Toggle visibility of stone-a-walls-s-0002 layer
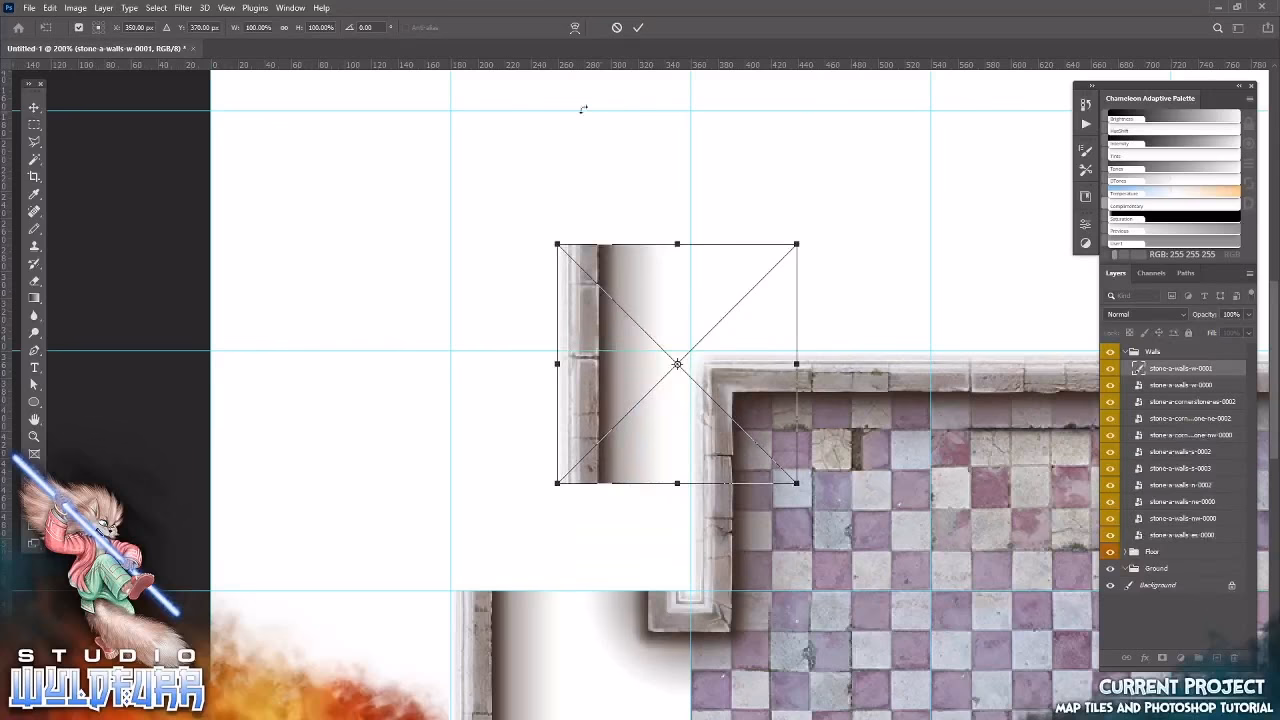This screenshot has height=720, width=1280. point(1109,452)
